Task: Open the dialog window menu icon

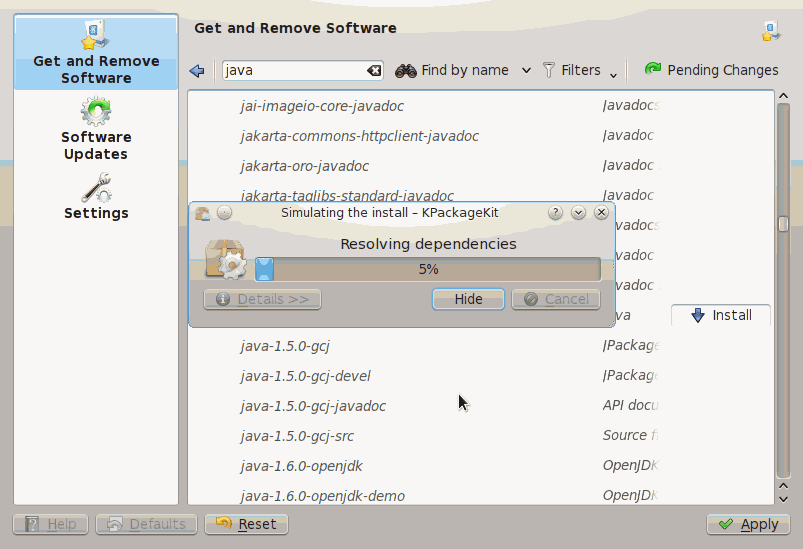Action: coord(202,213)
